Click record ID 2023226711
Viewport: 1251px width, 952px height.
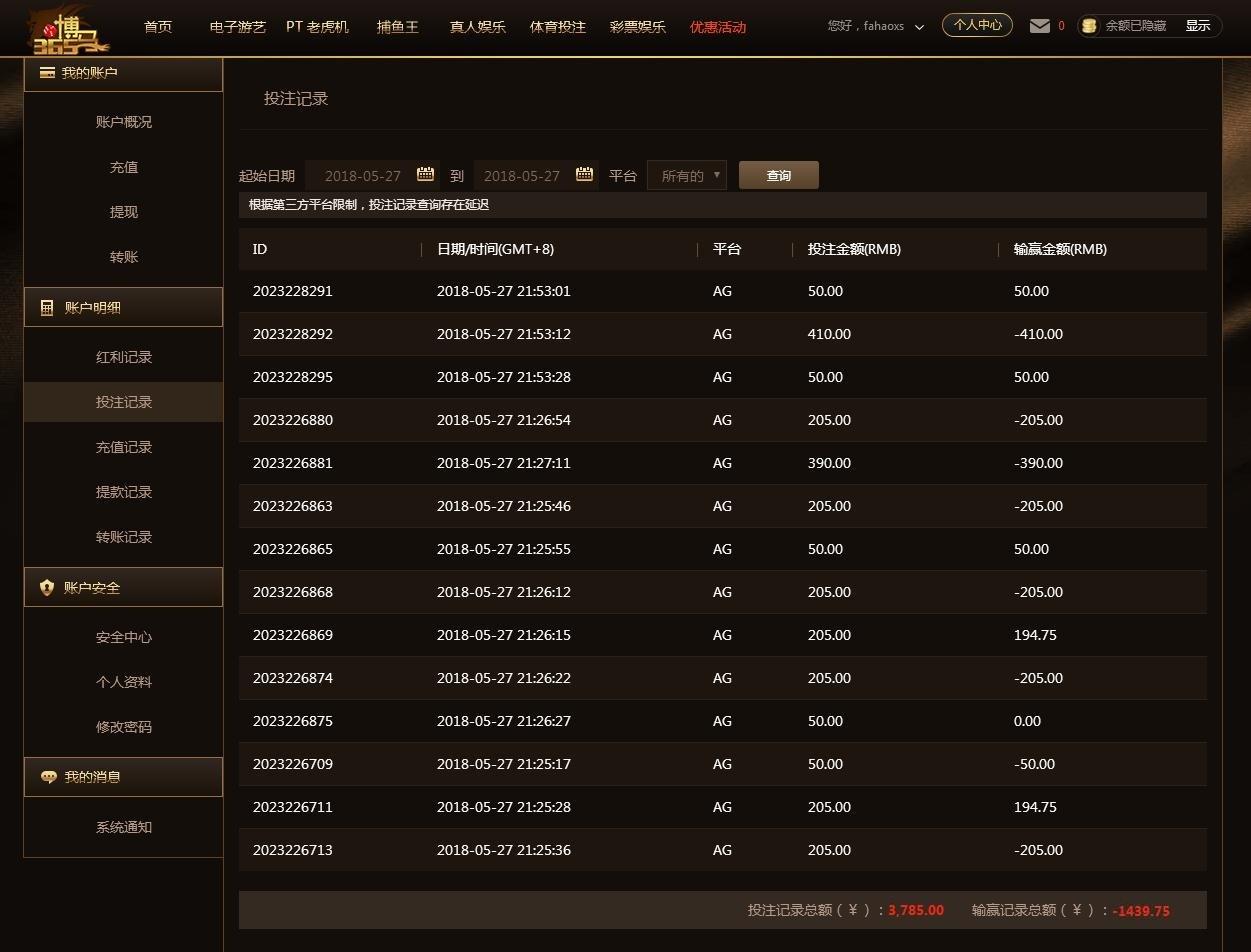coord(293,807)
